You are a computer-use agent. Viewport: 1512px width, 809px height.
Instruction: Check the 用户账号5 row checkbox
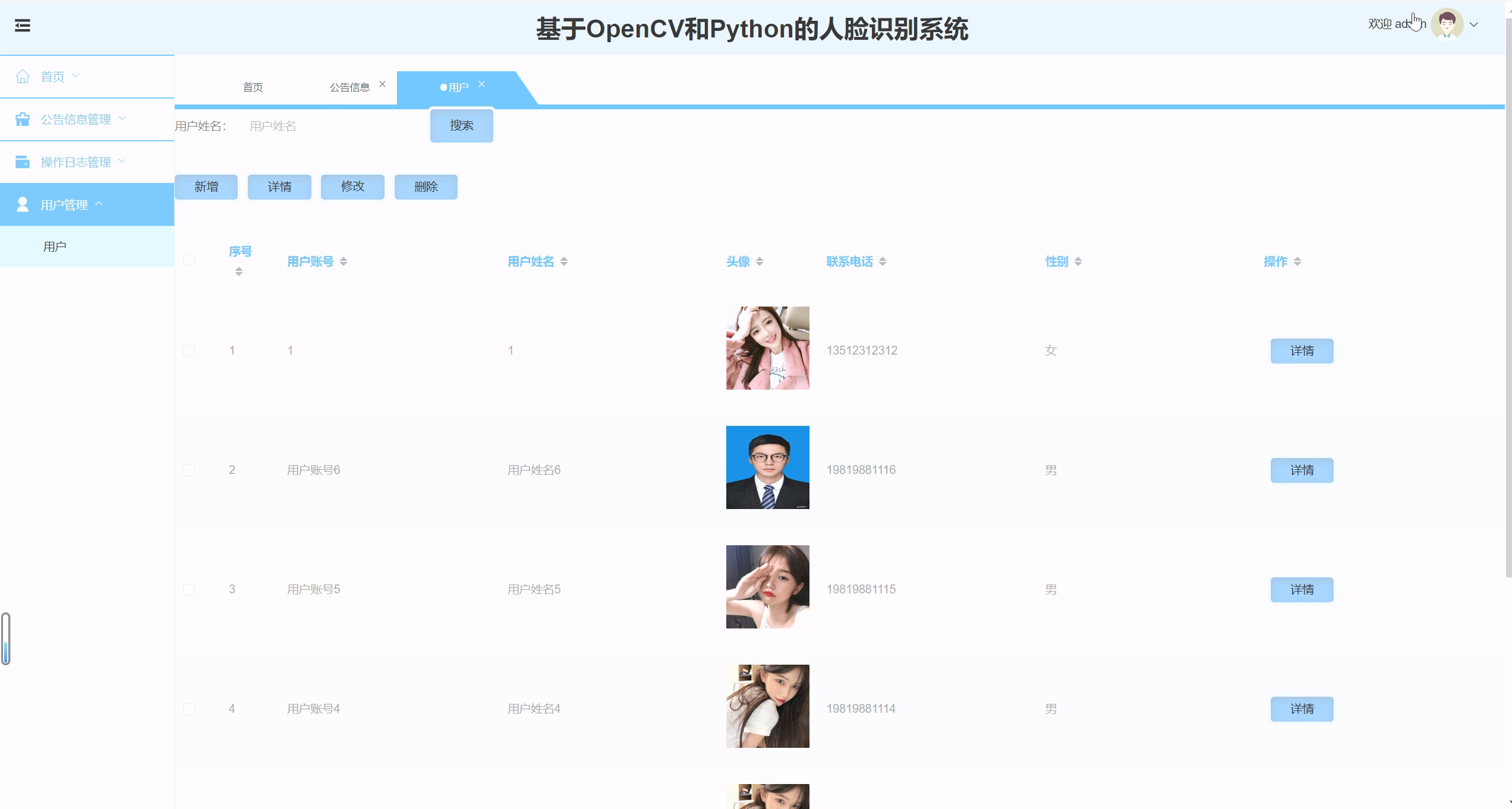tap(189, 590)
